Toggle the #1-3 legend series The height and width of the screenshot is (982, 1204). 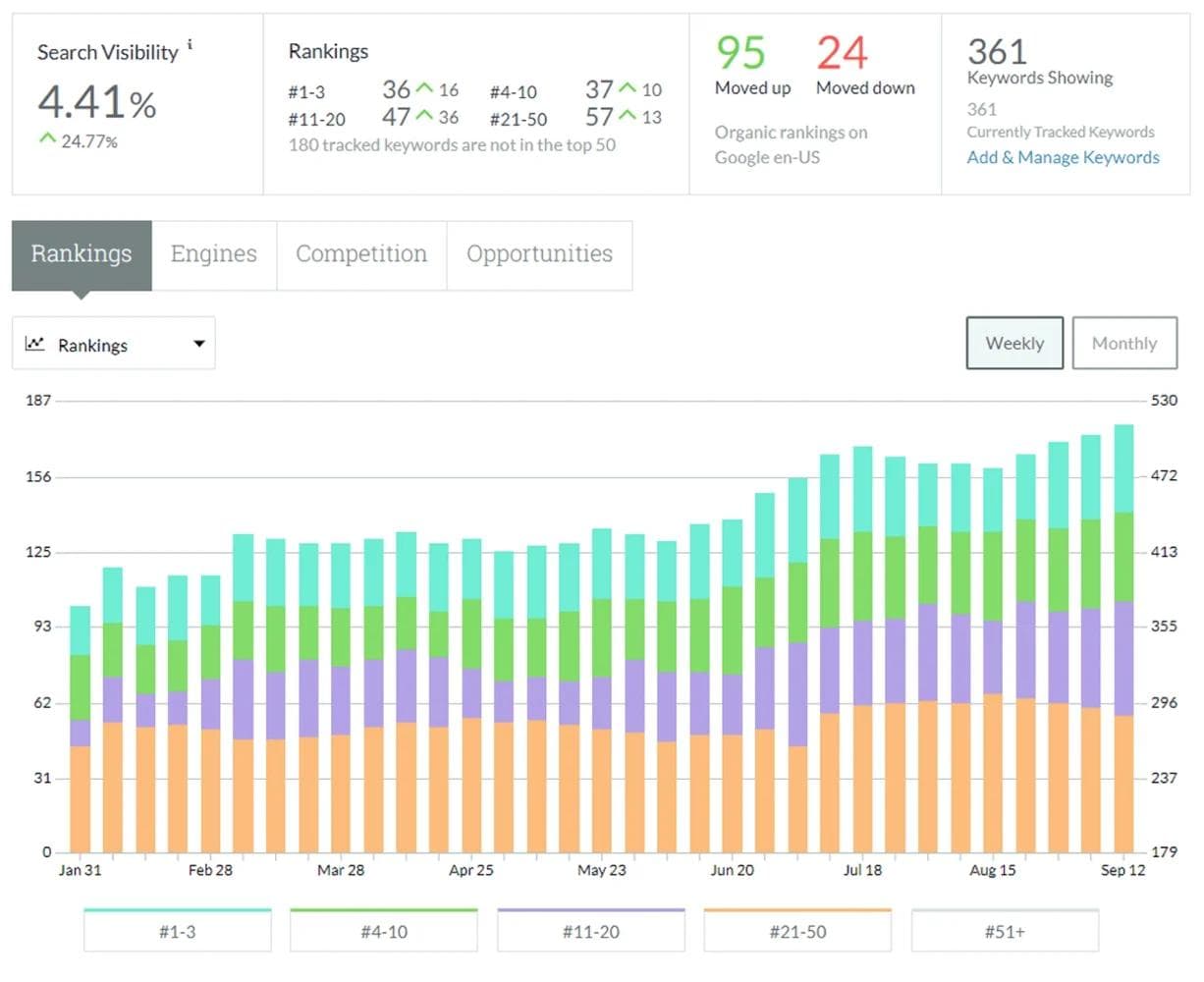coord(177,931)
